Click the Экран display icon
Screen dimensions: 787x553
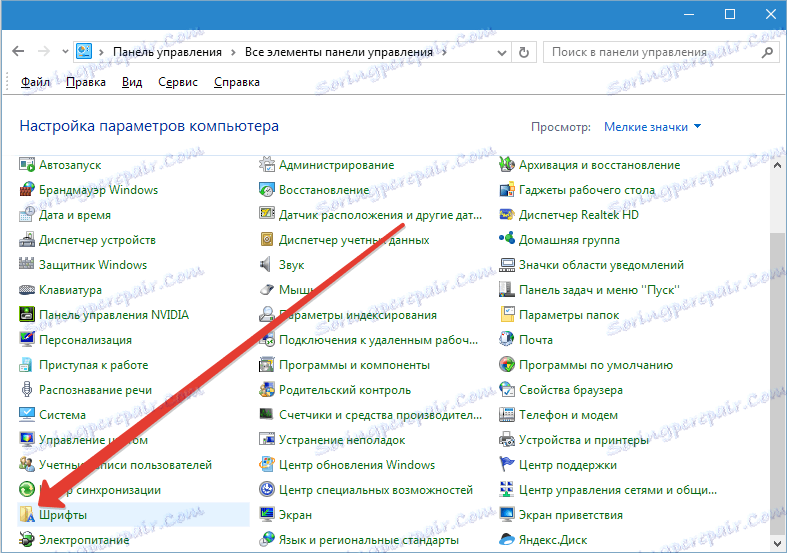point(267,515)
